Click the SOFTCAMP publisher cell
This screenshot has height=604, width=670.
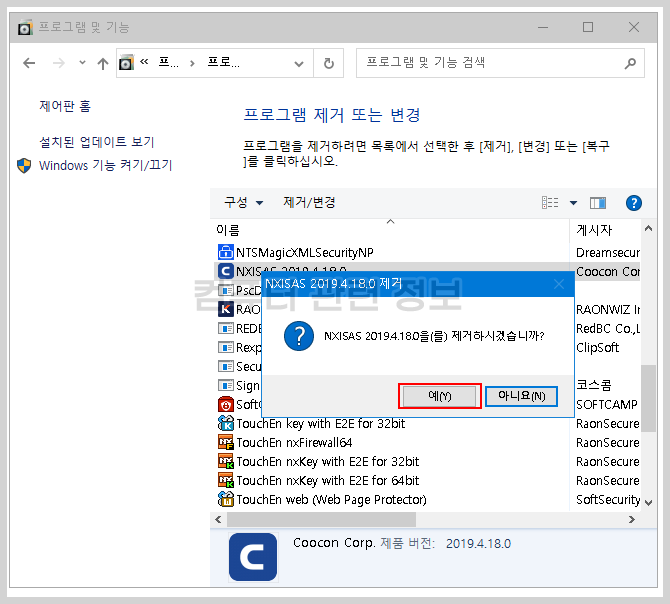point(607,405)
